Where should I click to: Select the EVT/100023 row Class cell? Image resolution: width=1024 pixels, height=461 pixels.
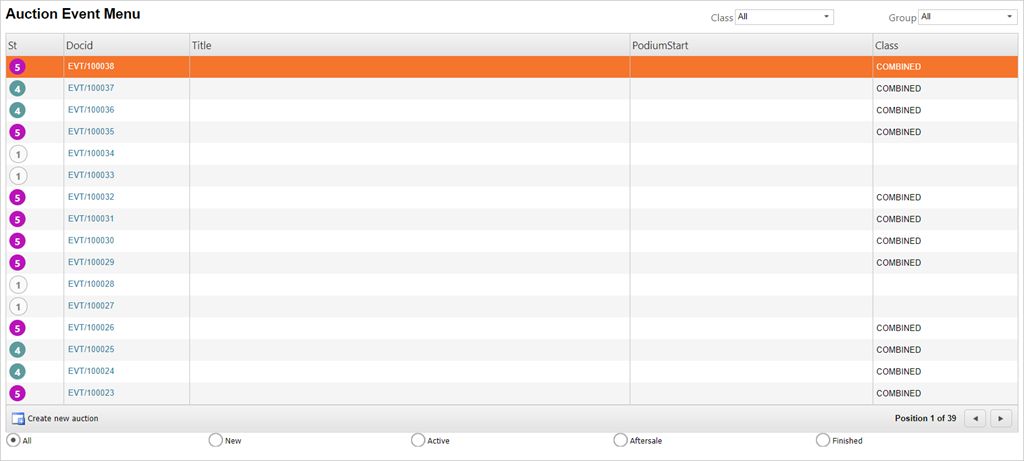[898, 393]
